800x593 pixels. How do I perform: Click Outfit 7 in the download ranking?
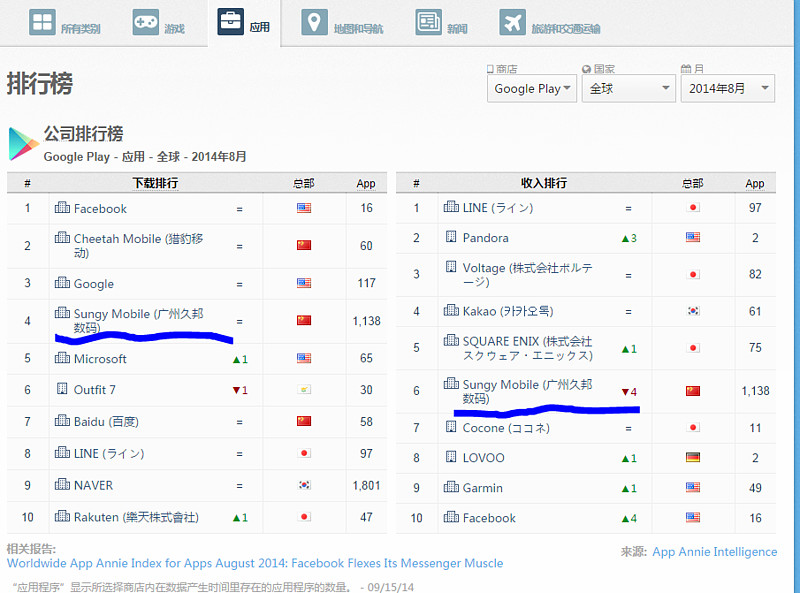(x=94, y=390)
